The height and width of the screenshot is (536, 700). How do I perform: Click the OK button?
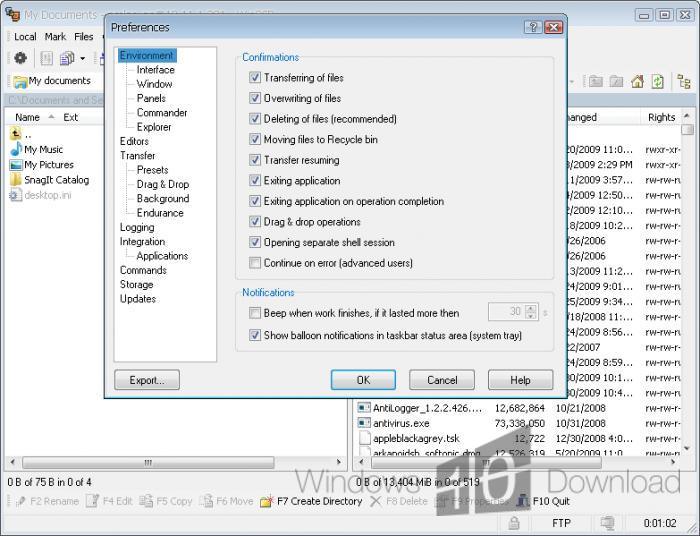click(x=363, y=380)
